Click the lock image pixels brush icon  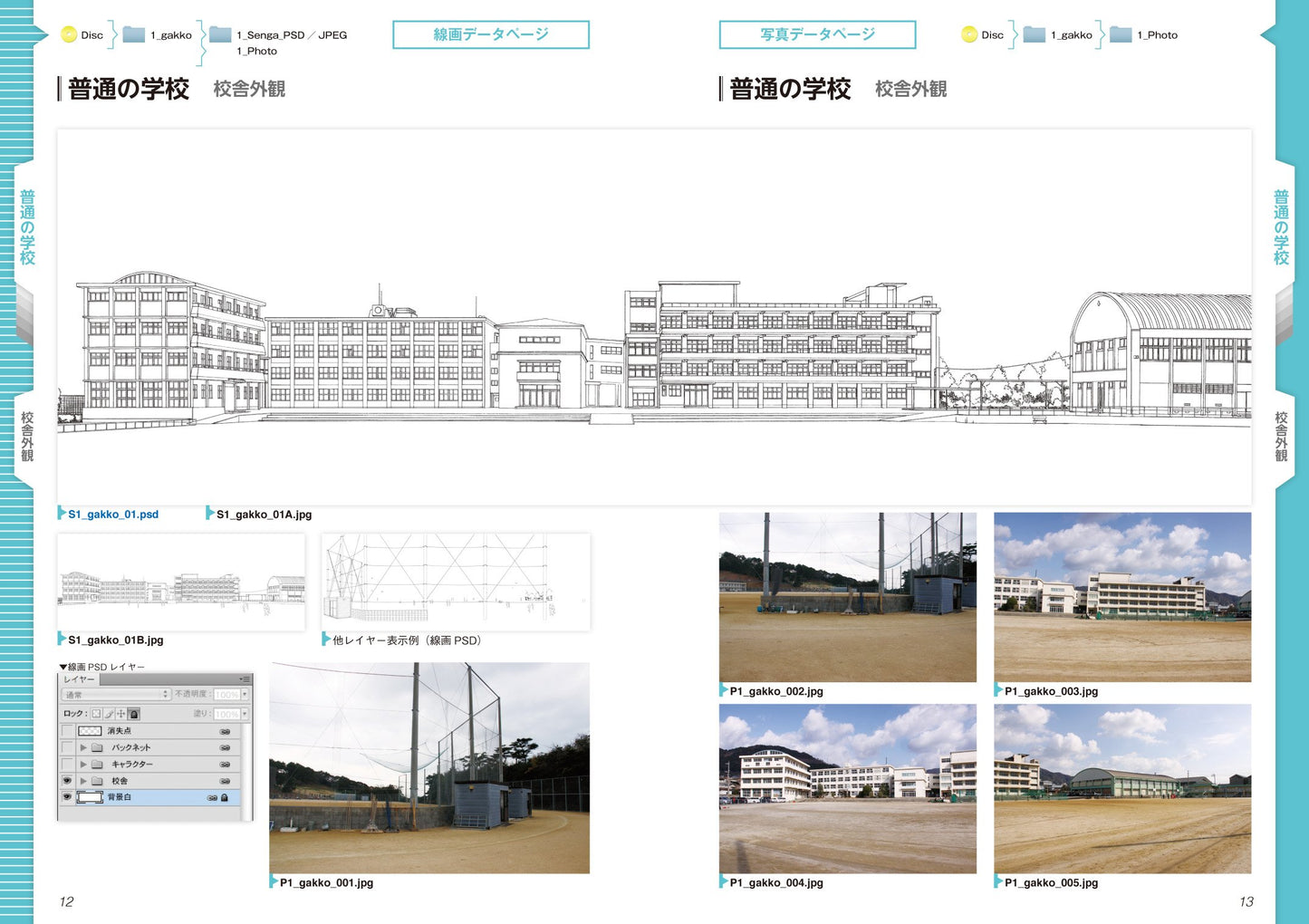[109, 714]
